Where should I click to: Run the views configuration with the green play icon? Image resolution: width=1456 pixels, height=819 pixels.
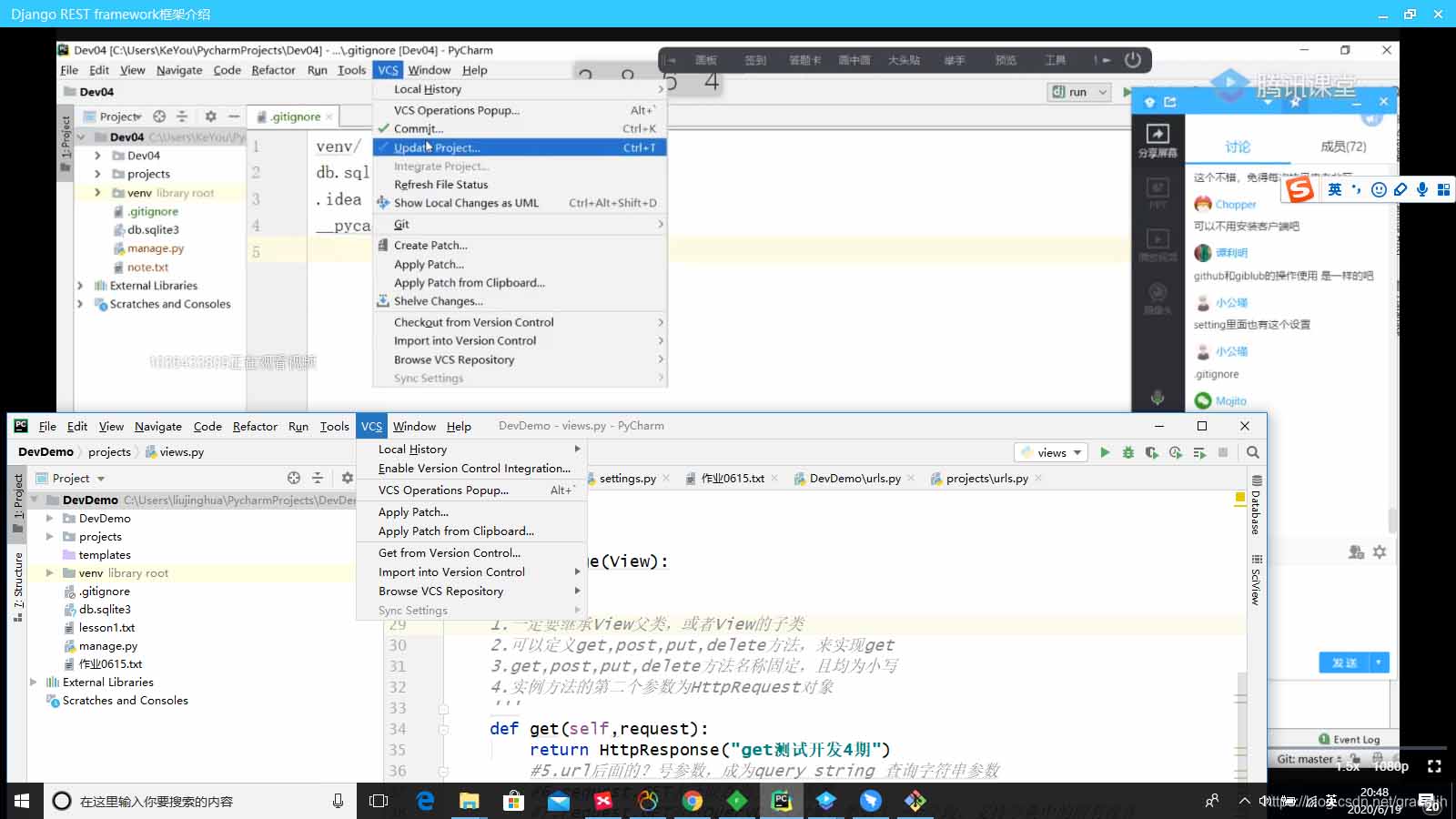pos(1105,452)
